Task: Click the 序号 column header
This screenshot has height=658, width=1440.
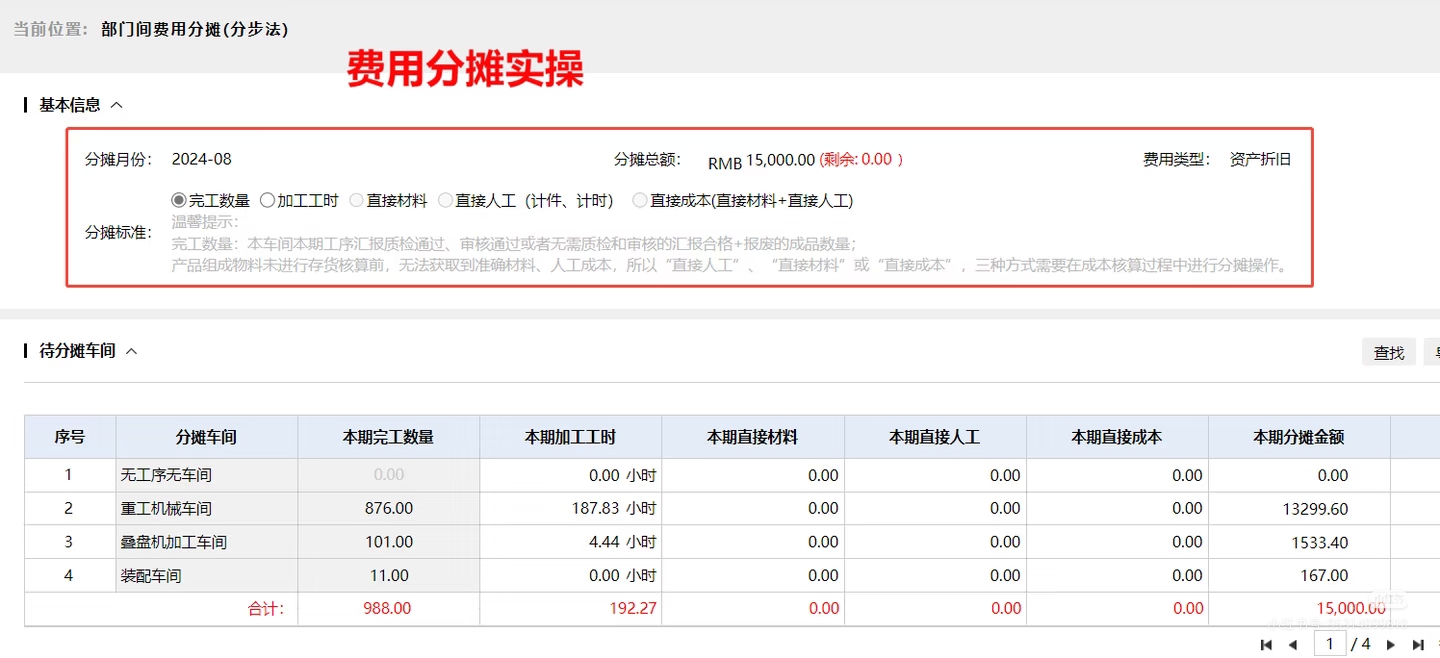Action: coord(70,437)
